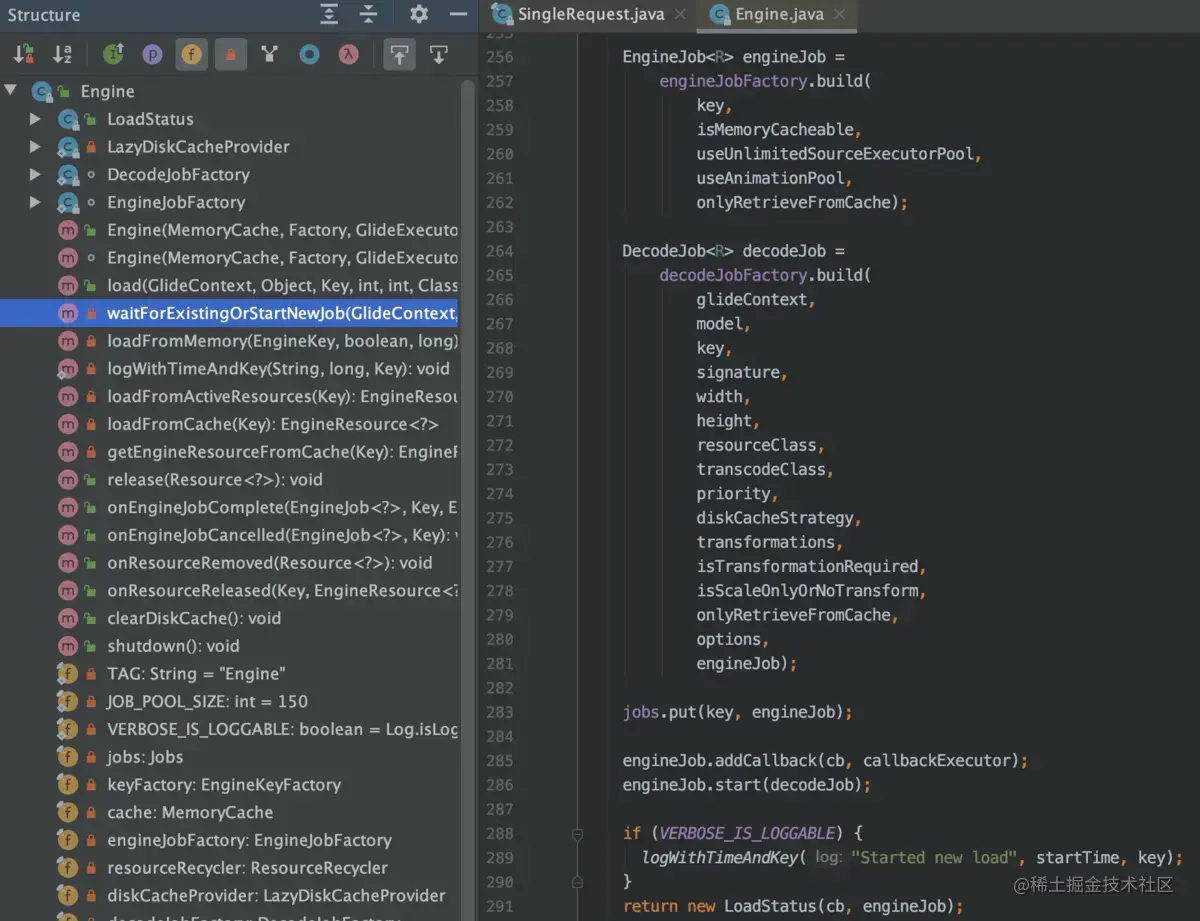Toggle Show Inherited members fork icon

coord(269,55)
